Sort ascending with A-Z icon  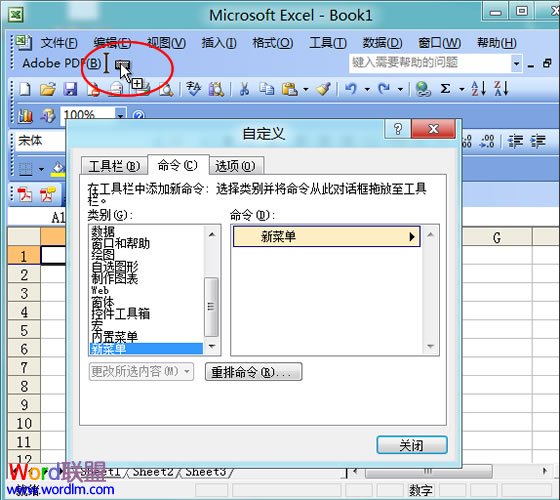click(x=479, y=89)
